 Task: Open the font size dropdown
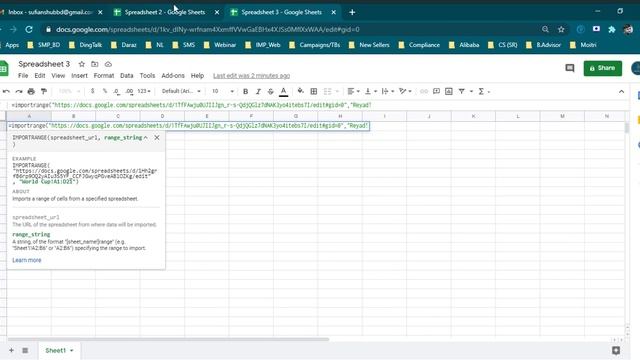[223, 91]
